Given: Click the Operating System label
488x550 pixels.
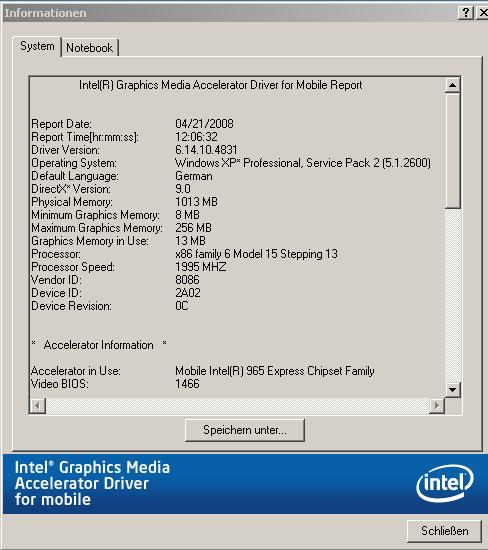Looking at the screenshot, I should coord(74,163).
